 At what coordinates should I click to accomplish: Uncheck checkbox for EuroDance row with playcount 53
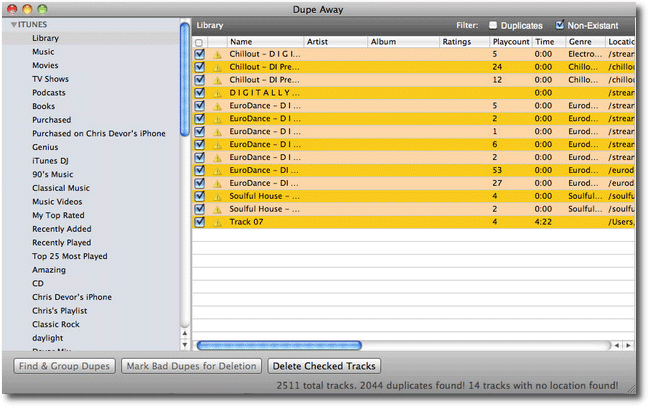point(200,170)
